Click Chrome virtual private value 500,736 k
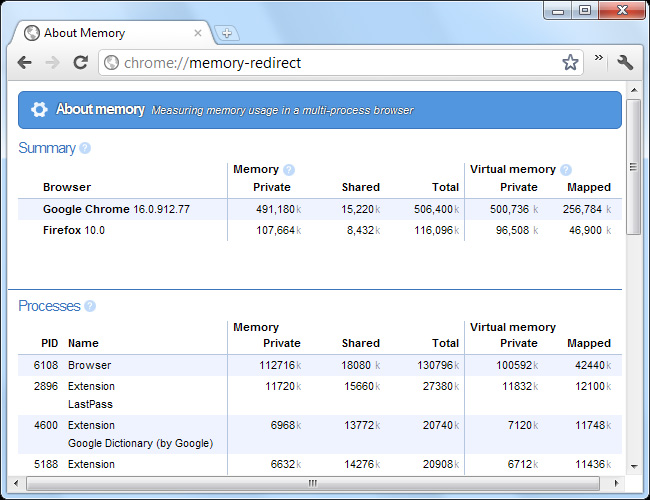The height and width of the screenshot is (500, 650). pos(514,209)
